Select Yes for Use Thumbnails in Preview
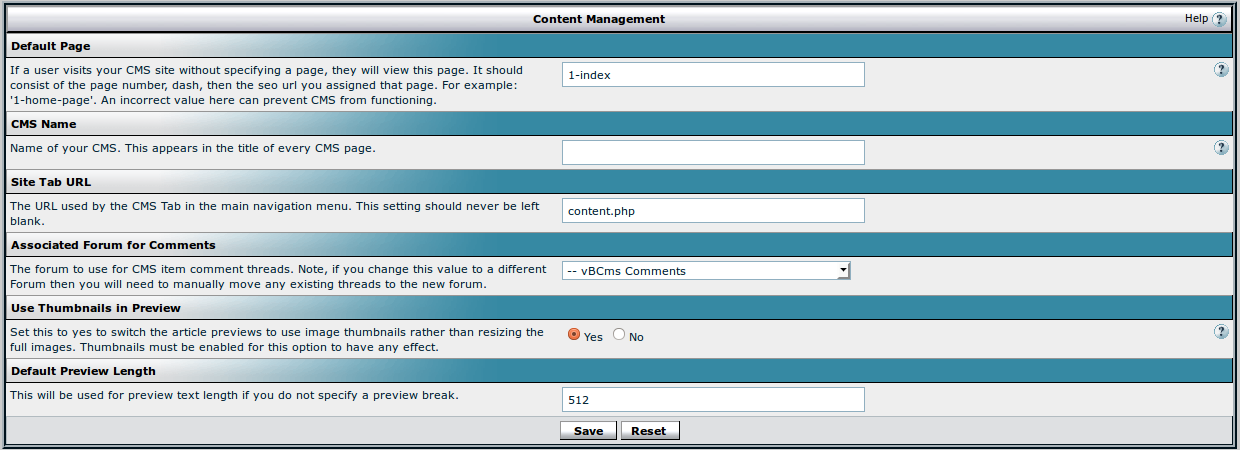 (574, 335)
